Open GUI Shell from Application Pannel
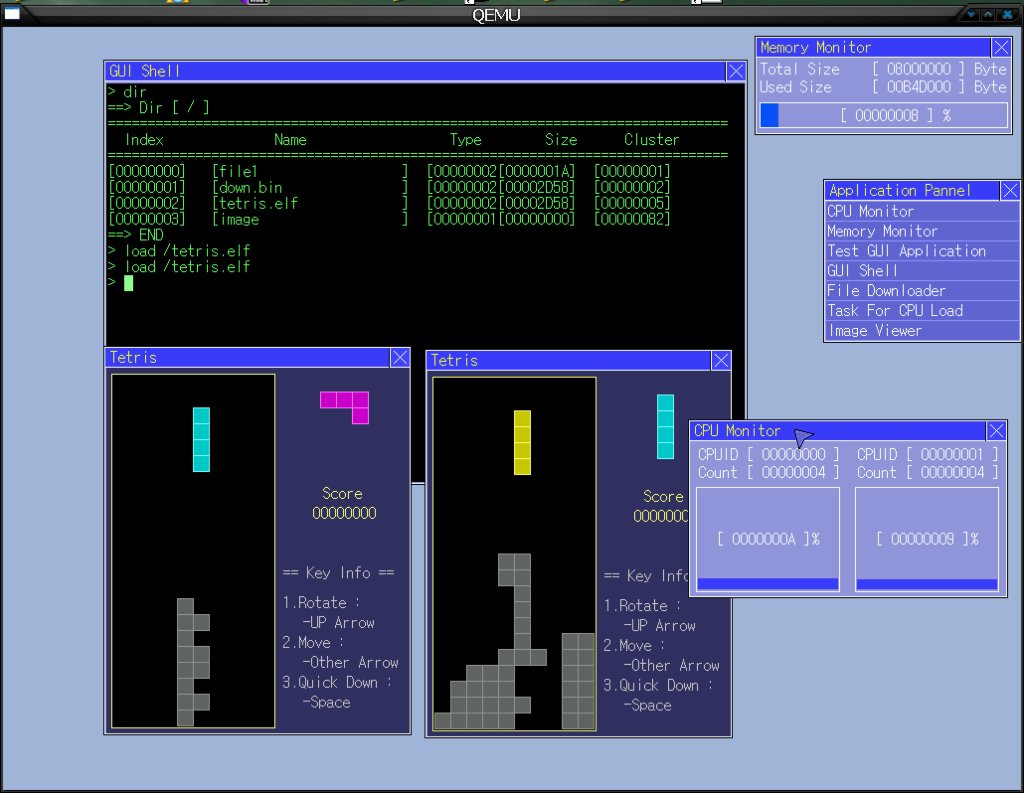This screenshot has height=793, width=1024. point(921,270)
